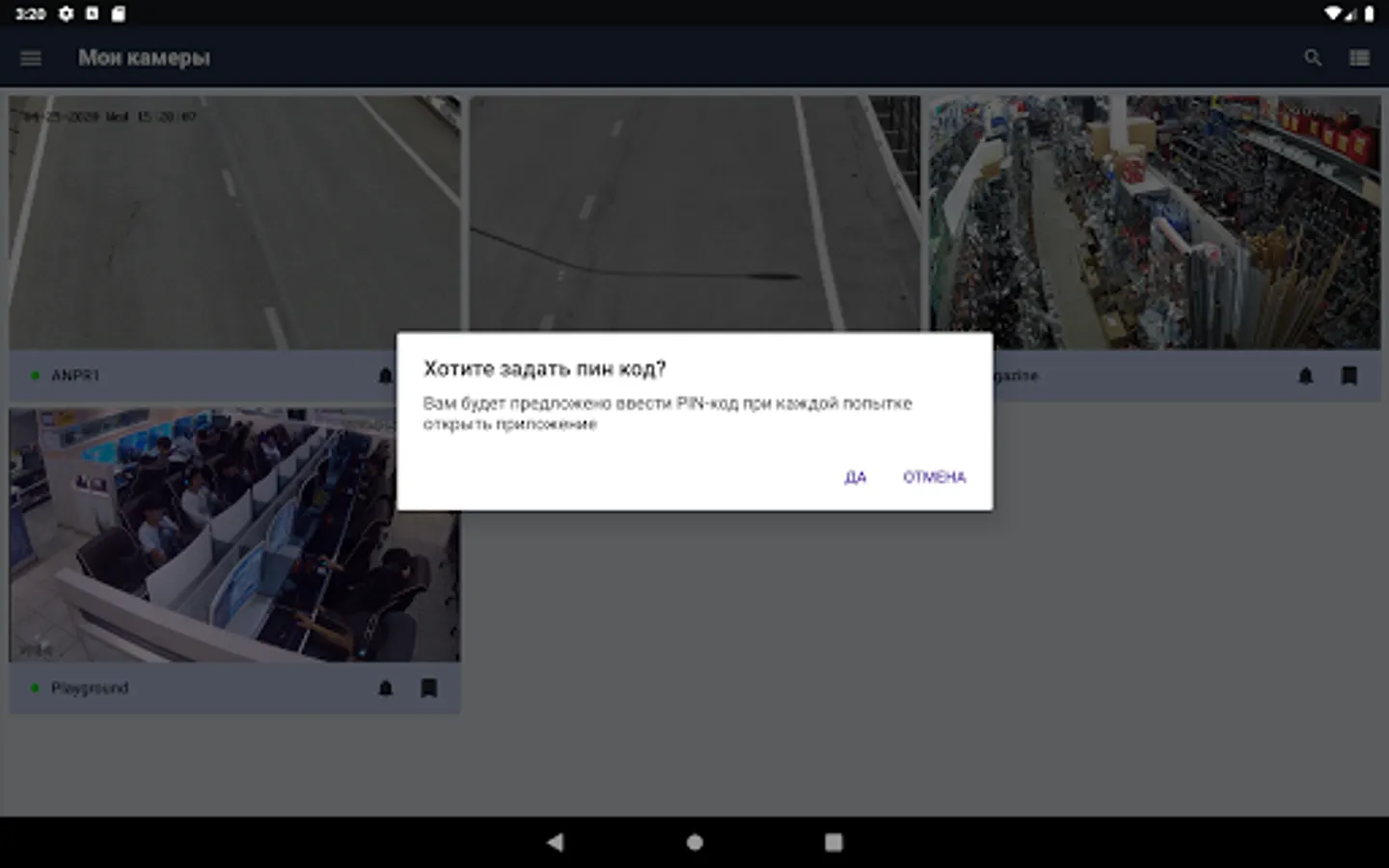Screen dimensions: 1389x868
Task: Toggle notification bell for ANPR1 camera
Action: (386, 375)
